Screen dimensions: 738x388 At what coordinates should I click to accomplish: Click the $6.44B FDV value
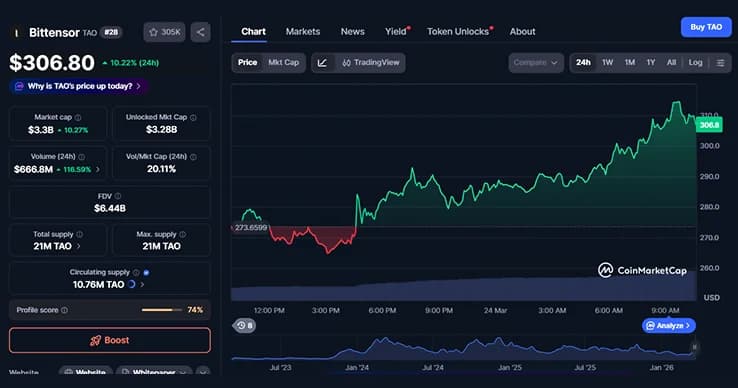point(110,208)
